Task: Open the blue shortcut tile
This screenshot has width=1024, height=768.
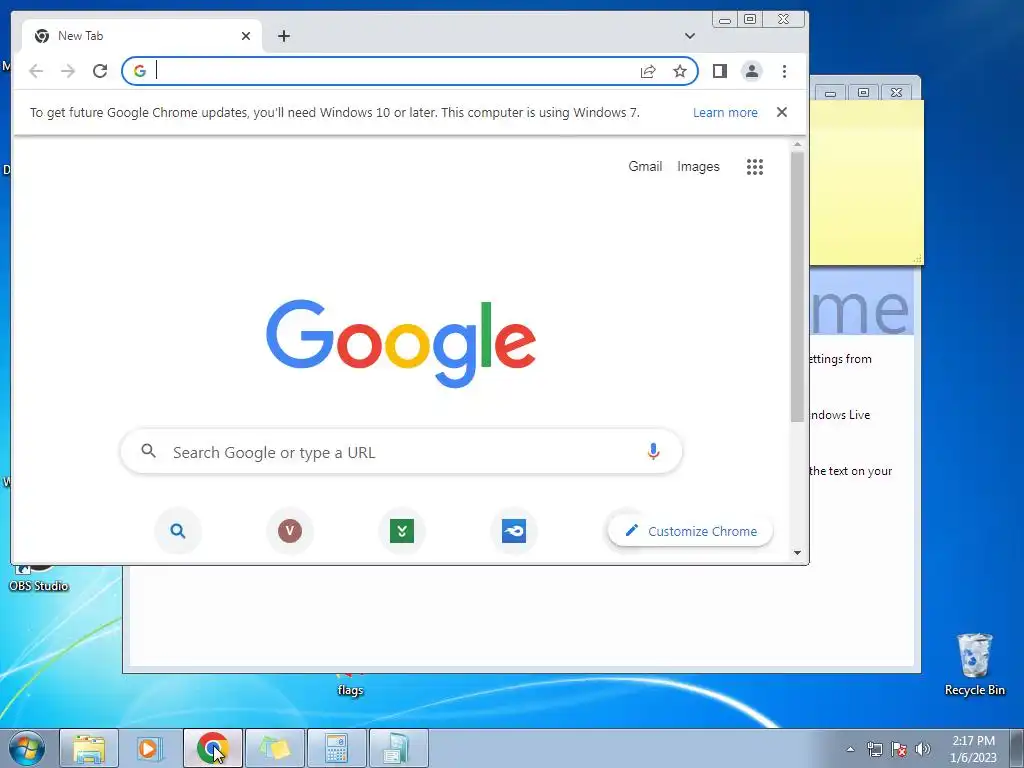Action: pyautogui.click(x=514, y=531)
